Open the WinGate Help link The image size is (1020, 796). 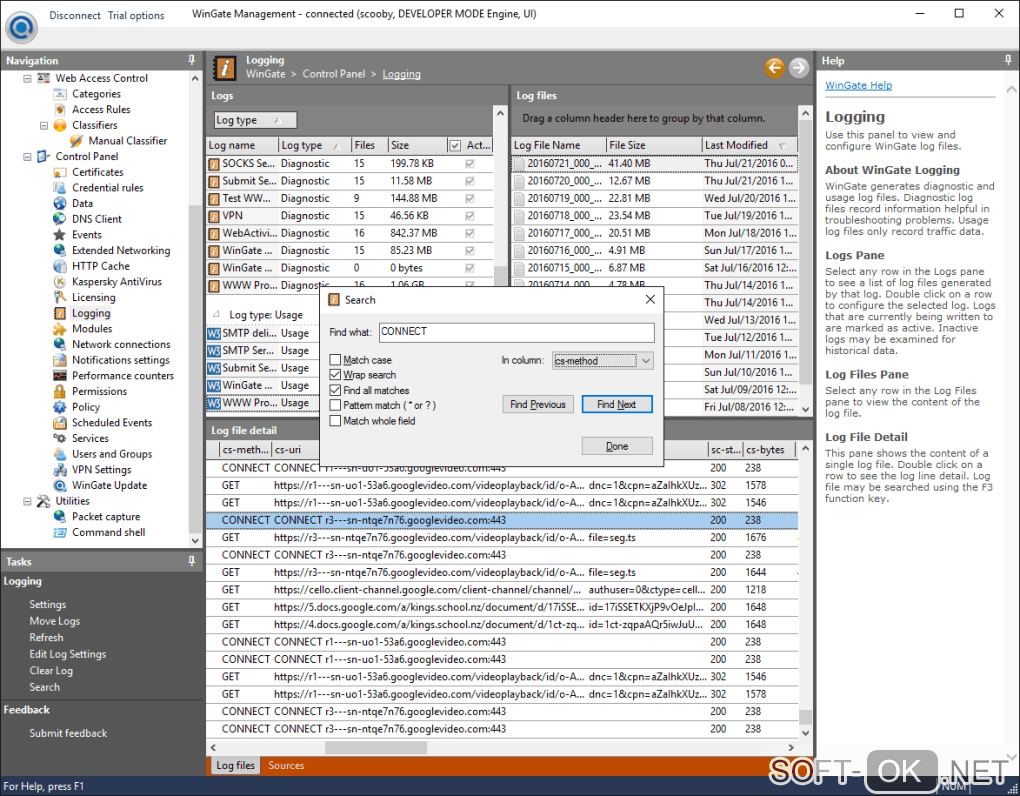coord(858,85)
